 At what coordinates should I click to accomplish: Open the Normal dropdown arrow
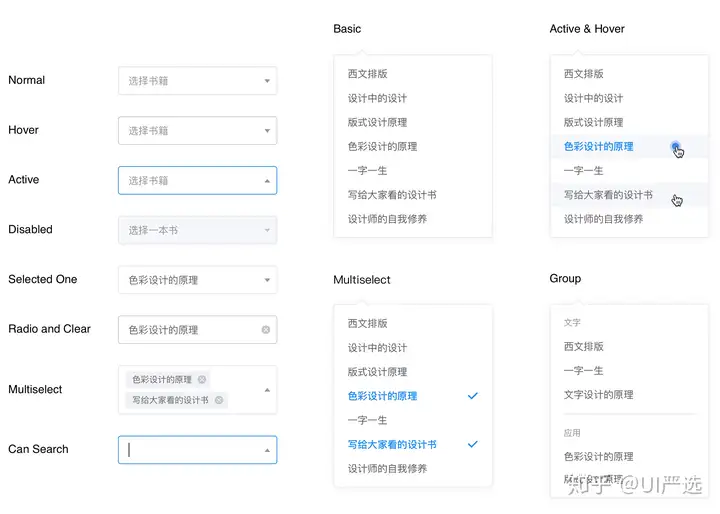[267, 81]
